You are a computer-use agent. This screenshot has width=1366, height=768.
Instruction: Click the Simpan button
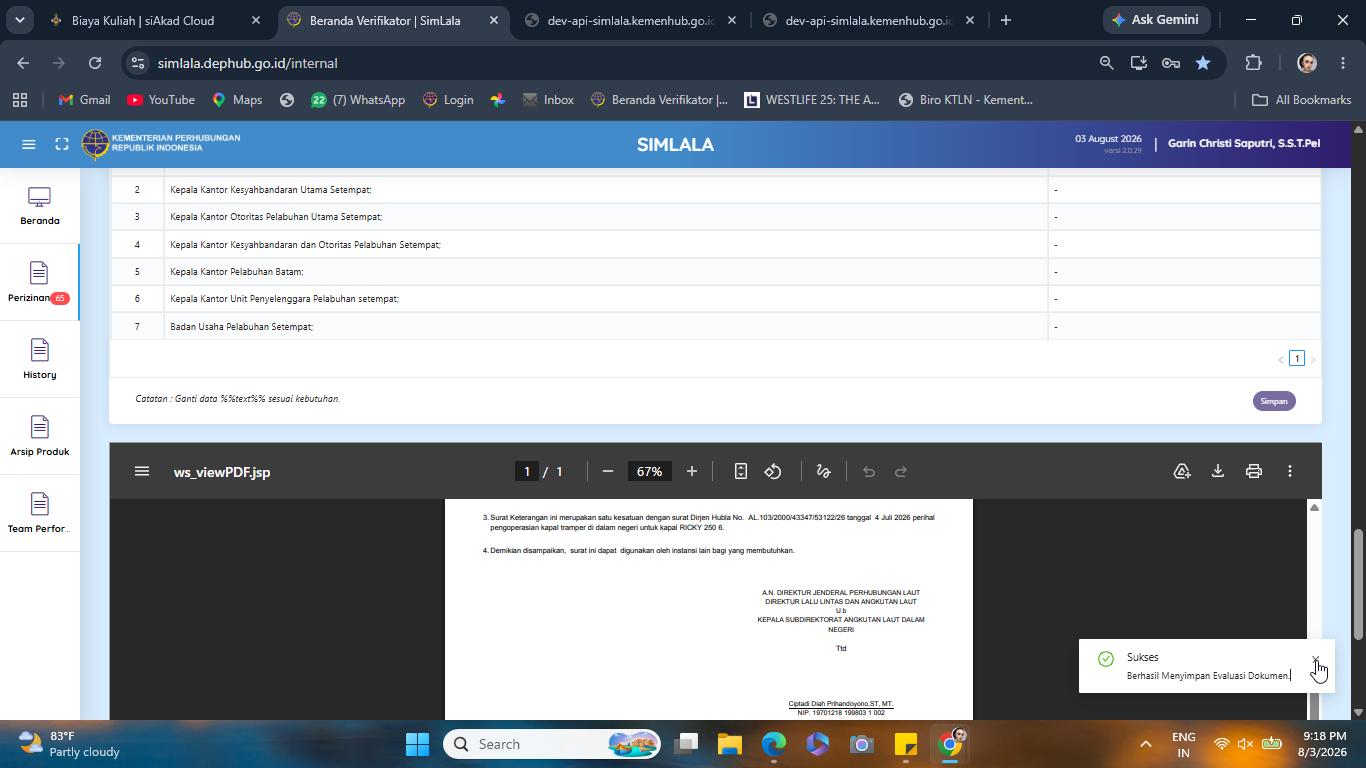tap(1274, 401)
